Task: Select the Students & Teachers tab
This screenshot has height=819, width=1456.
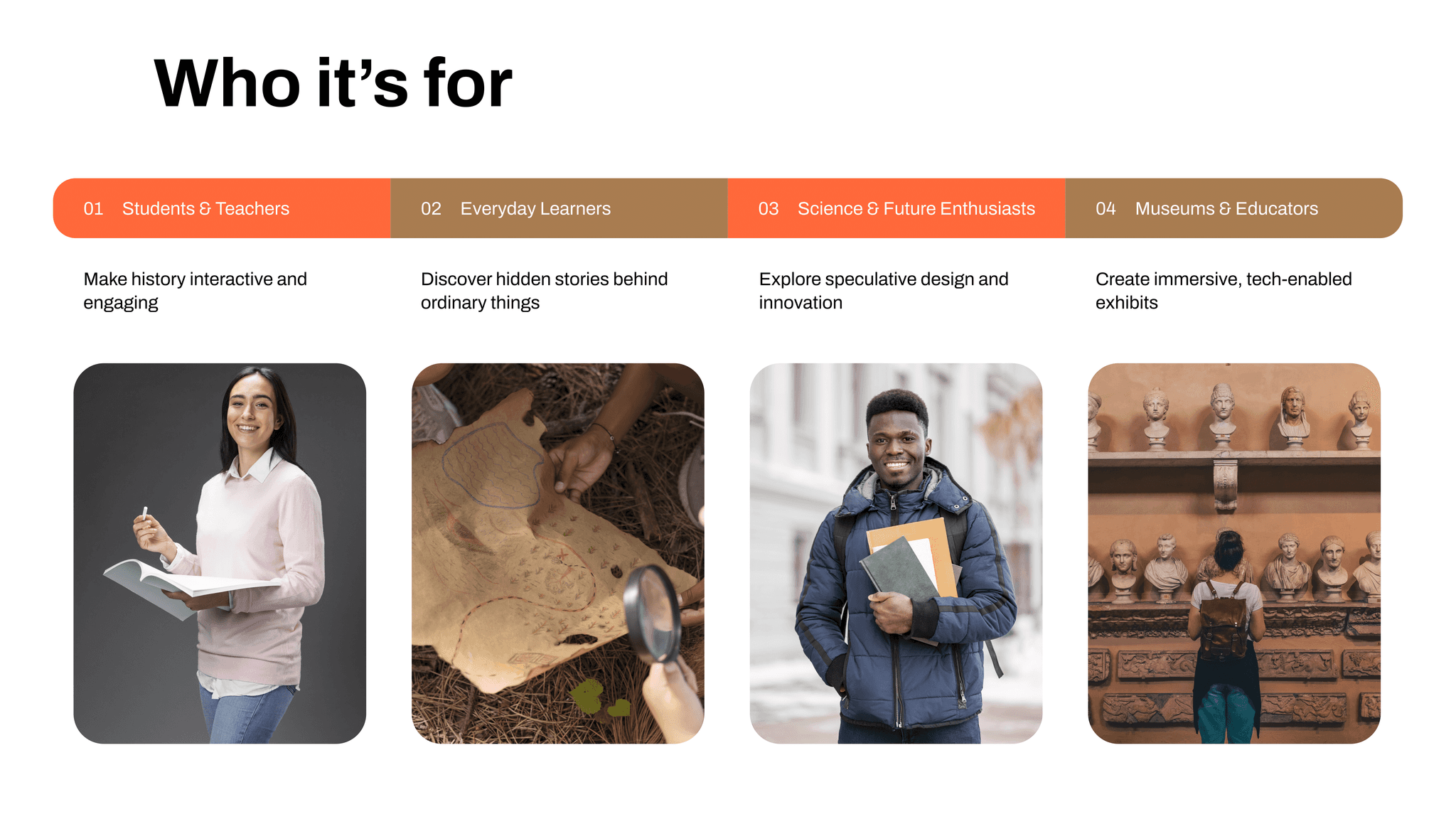Action: click(222, 208)
